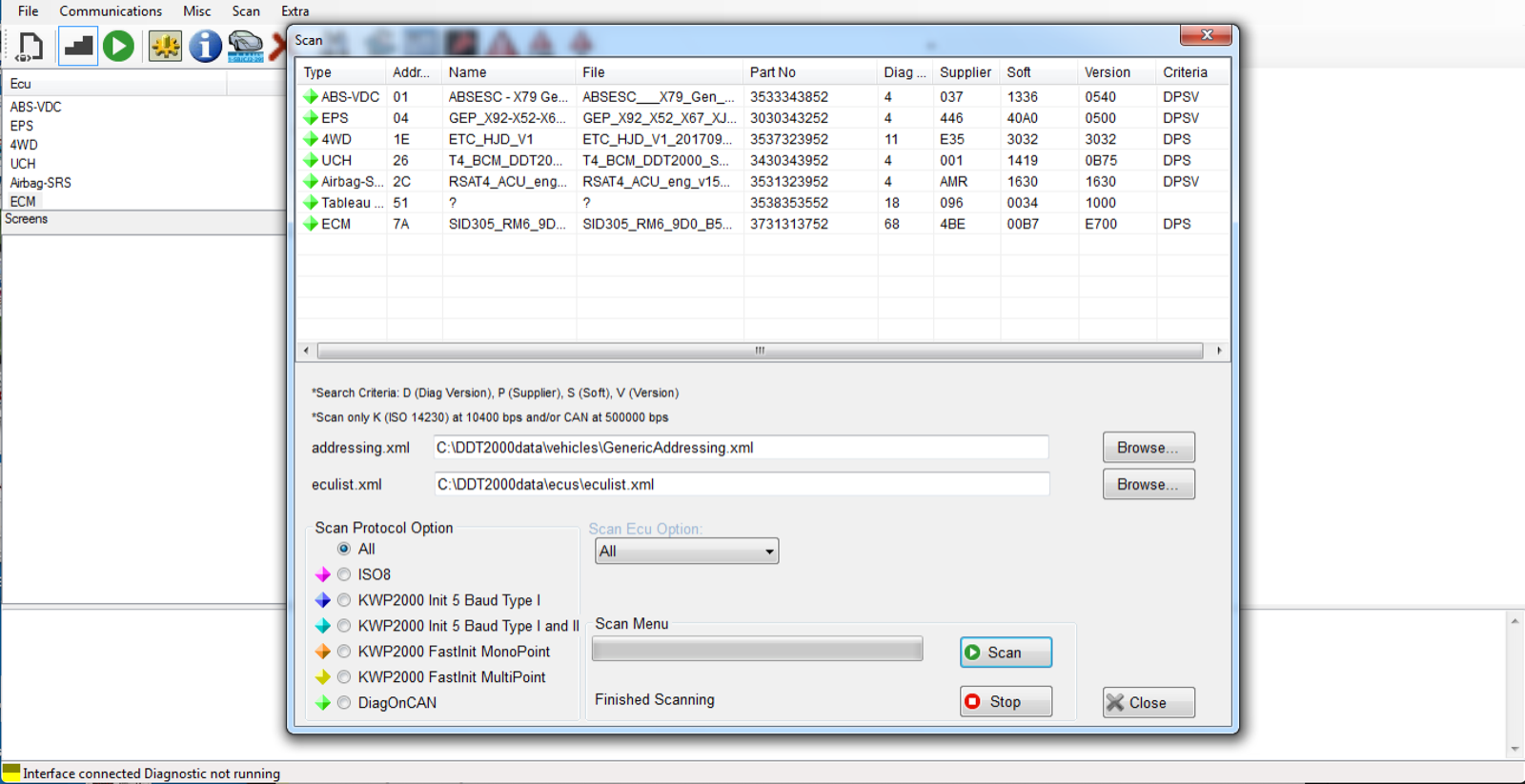Sort by the Supplier column header
Viewport: 1525px width, 784px height.
(x=966, y=72)
